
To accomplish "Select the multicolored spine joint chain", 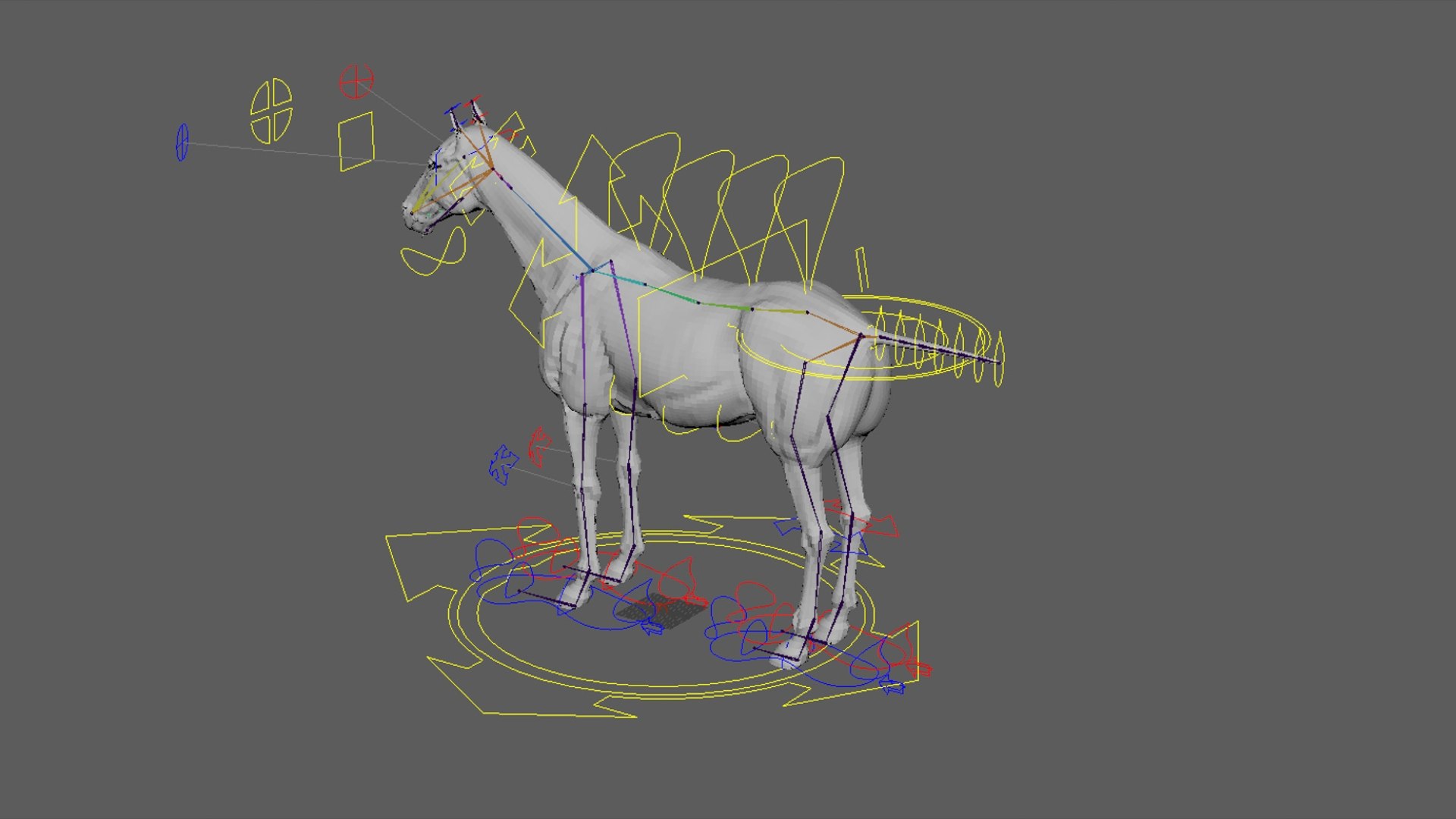I will pos(726,302).
